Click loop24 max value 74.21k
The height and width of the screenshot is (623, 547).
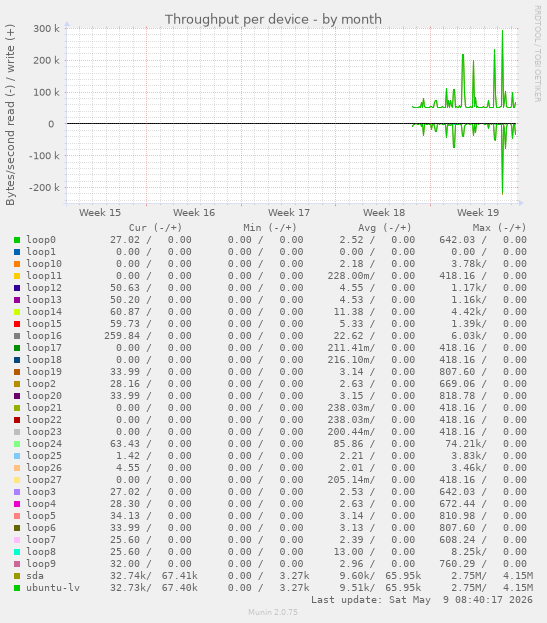click(x=466, y=444)
